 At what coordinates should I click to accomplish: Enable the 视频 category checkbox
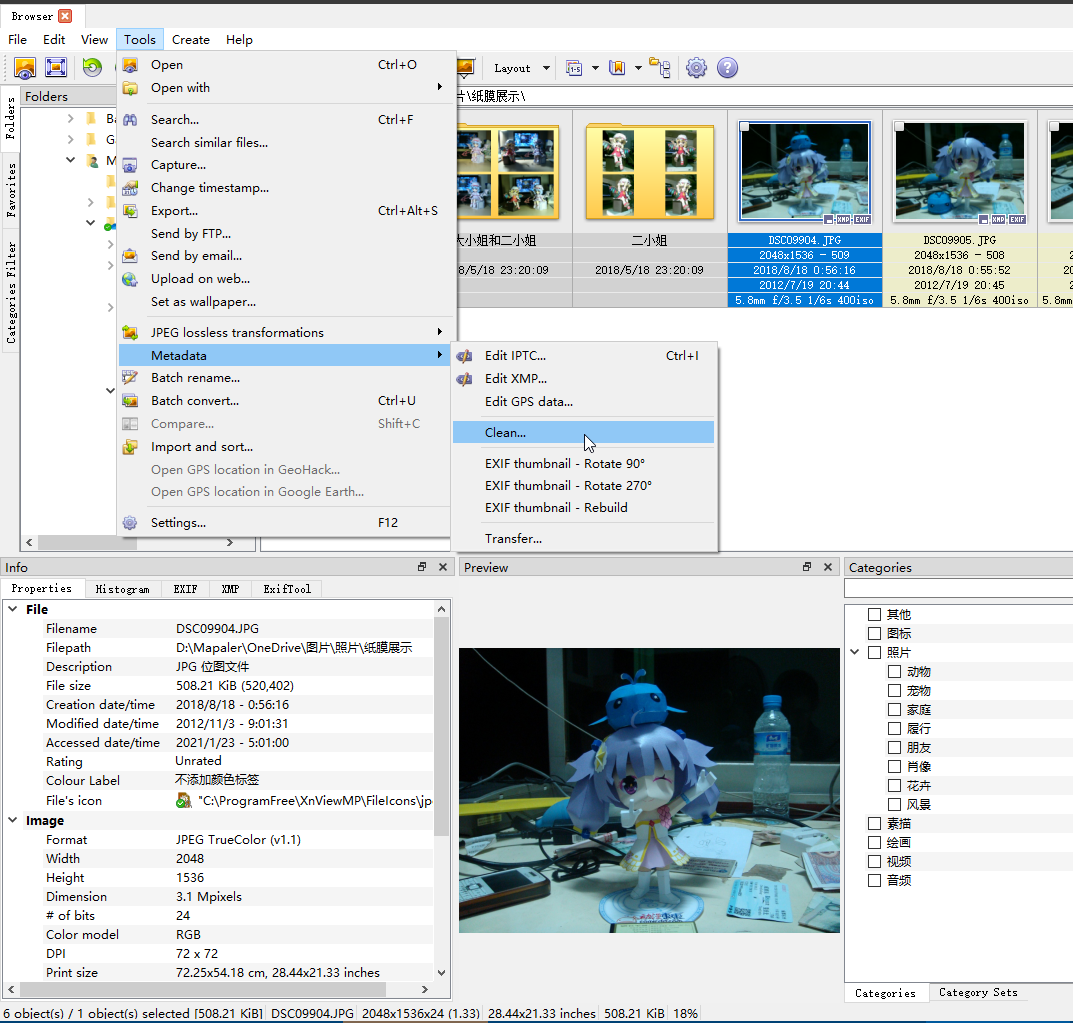(x=875, y=861)
